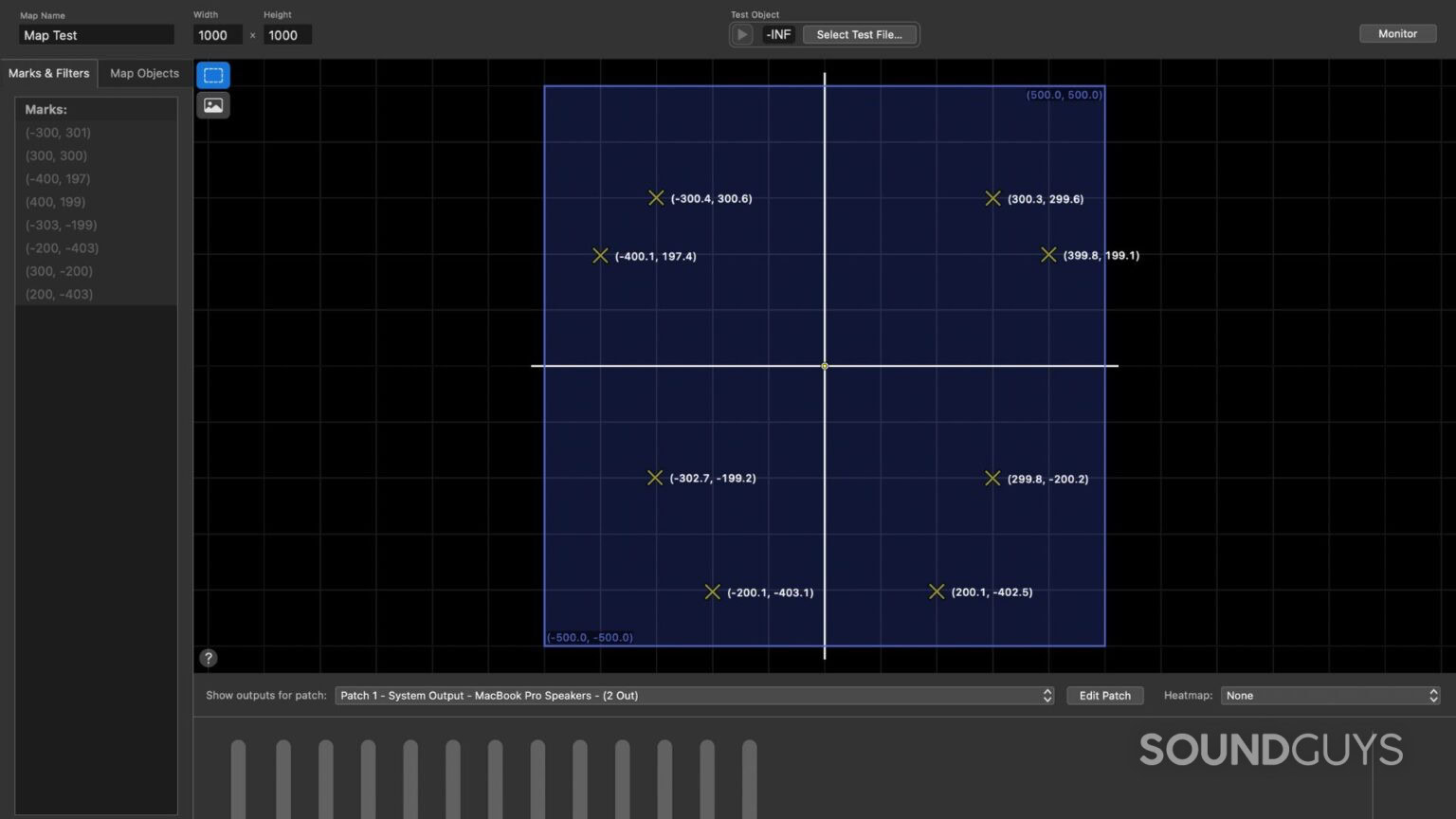Viewport: 1456px width, 819px height.
Task: Open the Heatmap dropdown set to None
Action: [x=1327, y=695]
